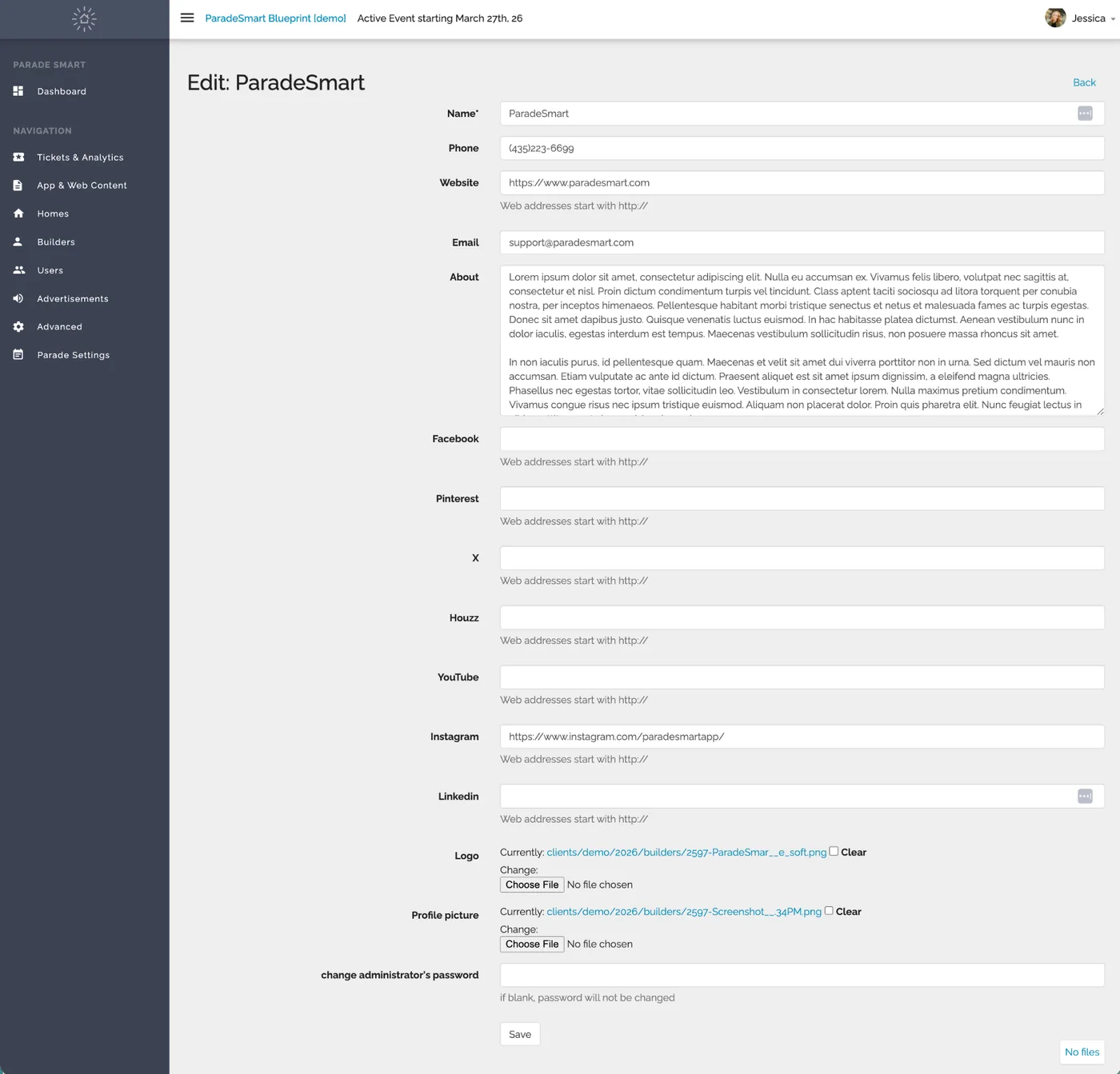This screenshot has width=1120, height=1074.
Task: Click the Phone input field
Action: pos(802,148)
